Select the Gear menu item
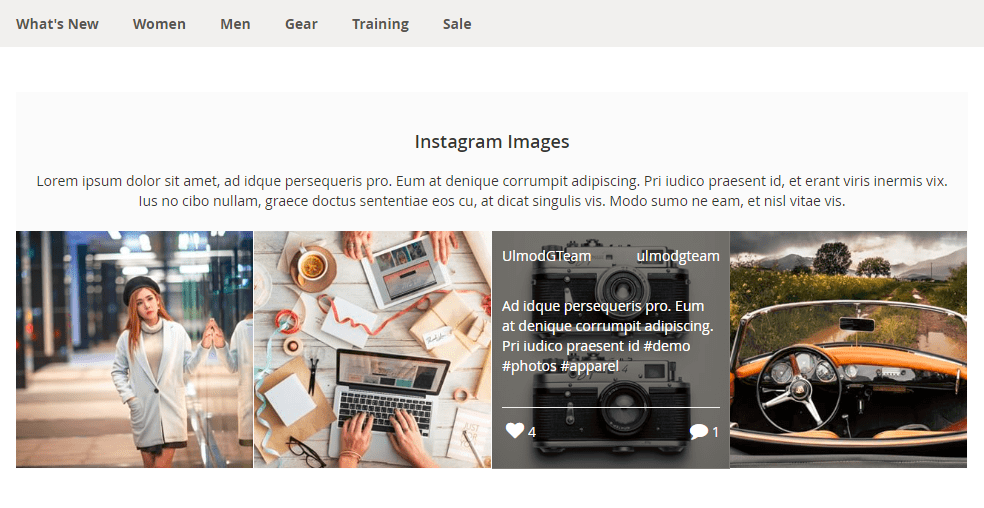Screen dimensions: 984x508 click(301, 24)
